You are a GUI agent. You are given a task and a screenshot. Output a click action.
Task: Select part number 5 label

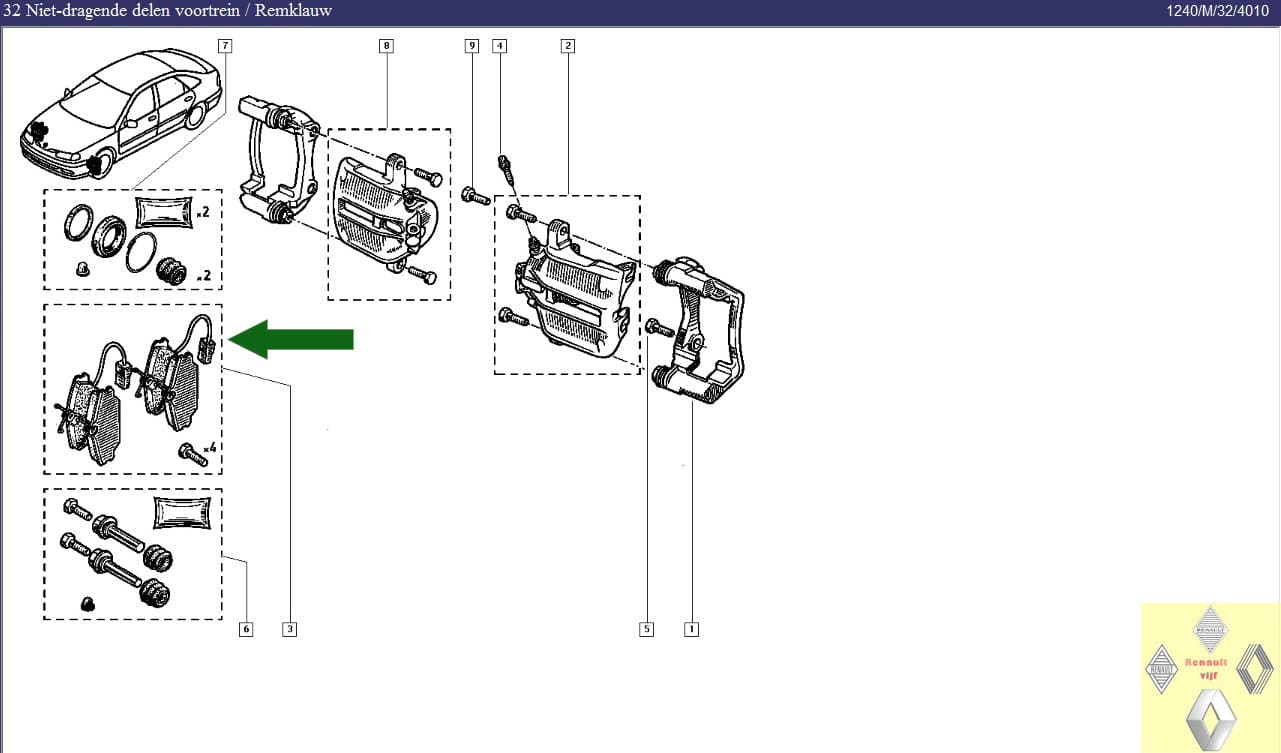click(x=646, y=629)
